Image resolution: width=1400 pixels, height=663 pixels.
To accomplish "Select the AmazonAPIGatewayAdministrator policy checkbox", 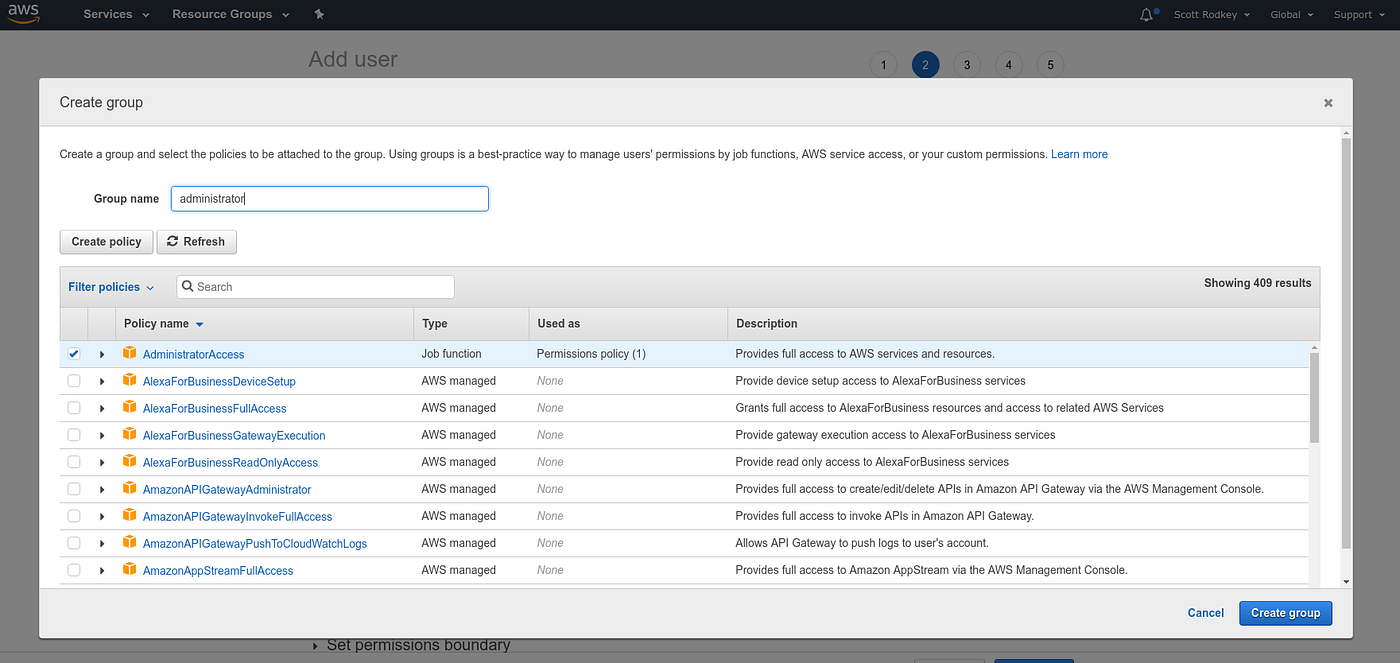I will [73, 489].
